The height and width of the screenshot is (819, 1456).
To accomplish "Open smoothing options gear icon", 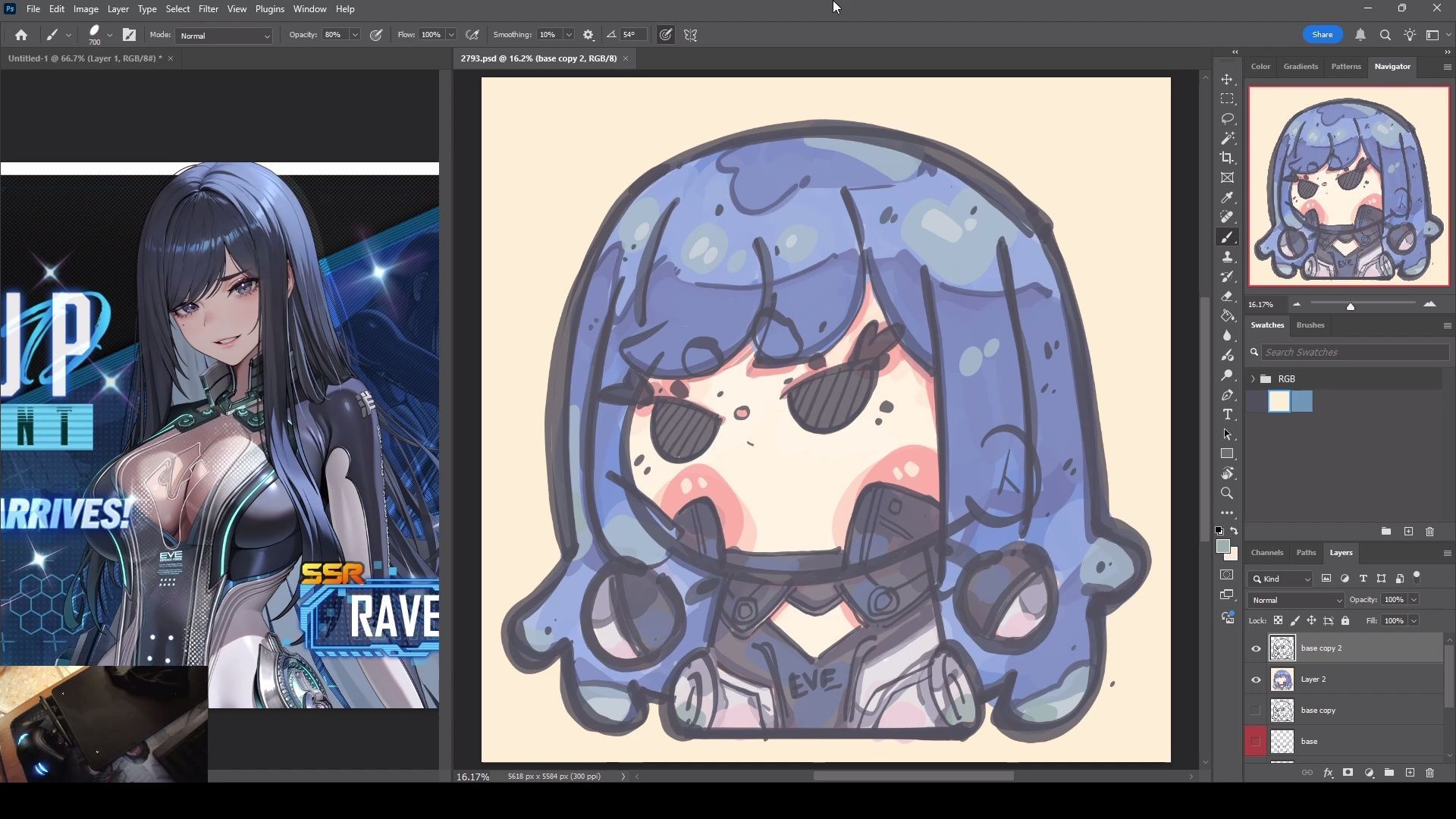I will (x=588, y=35).
